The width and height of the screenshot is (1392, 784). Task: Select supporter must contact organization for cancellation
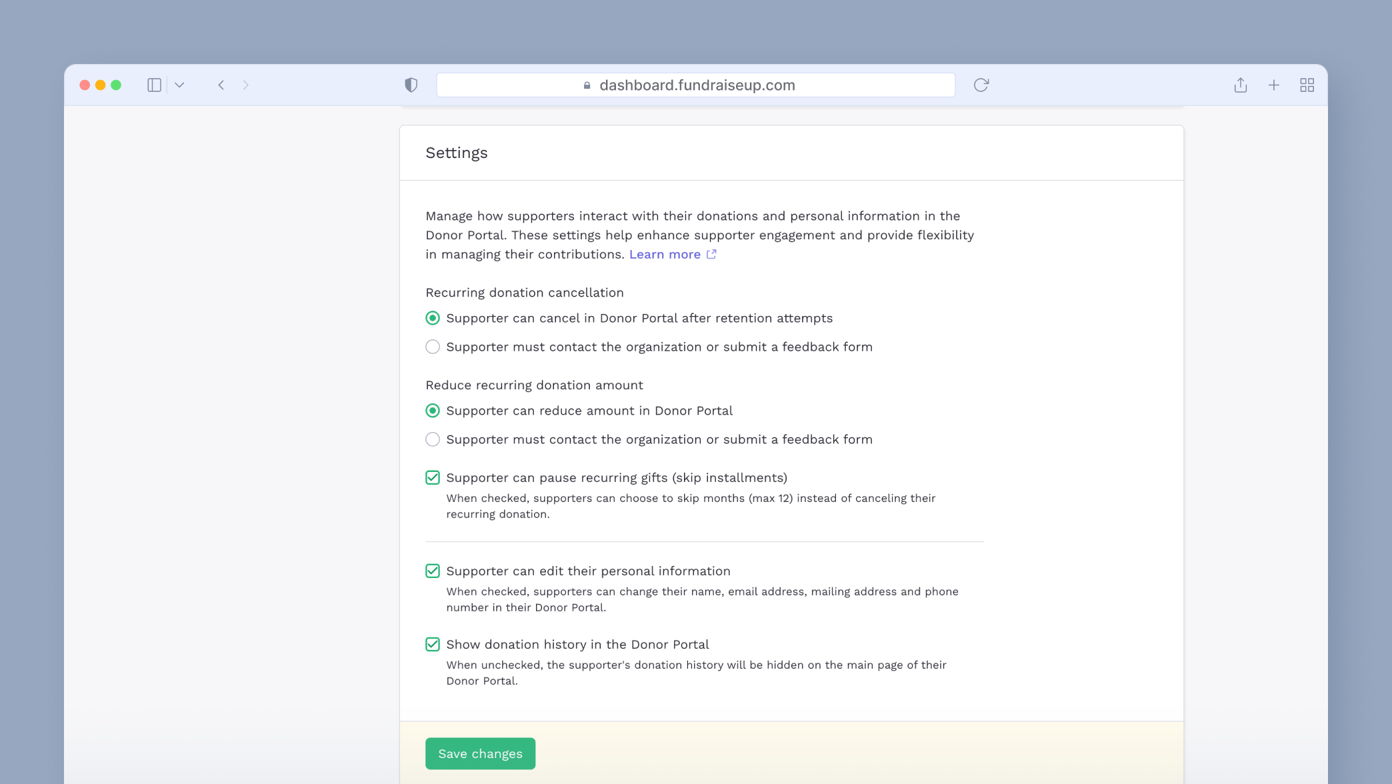click(432, 346)
